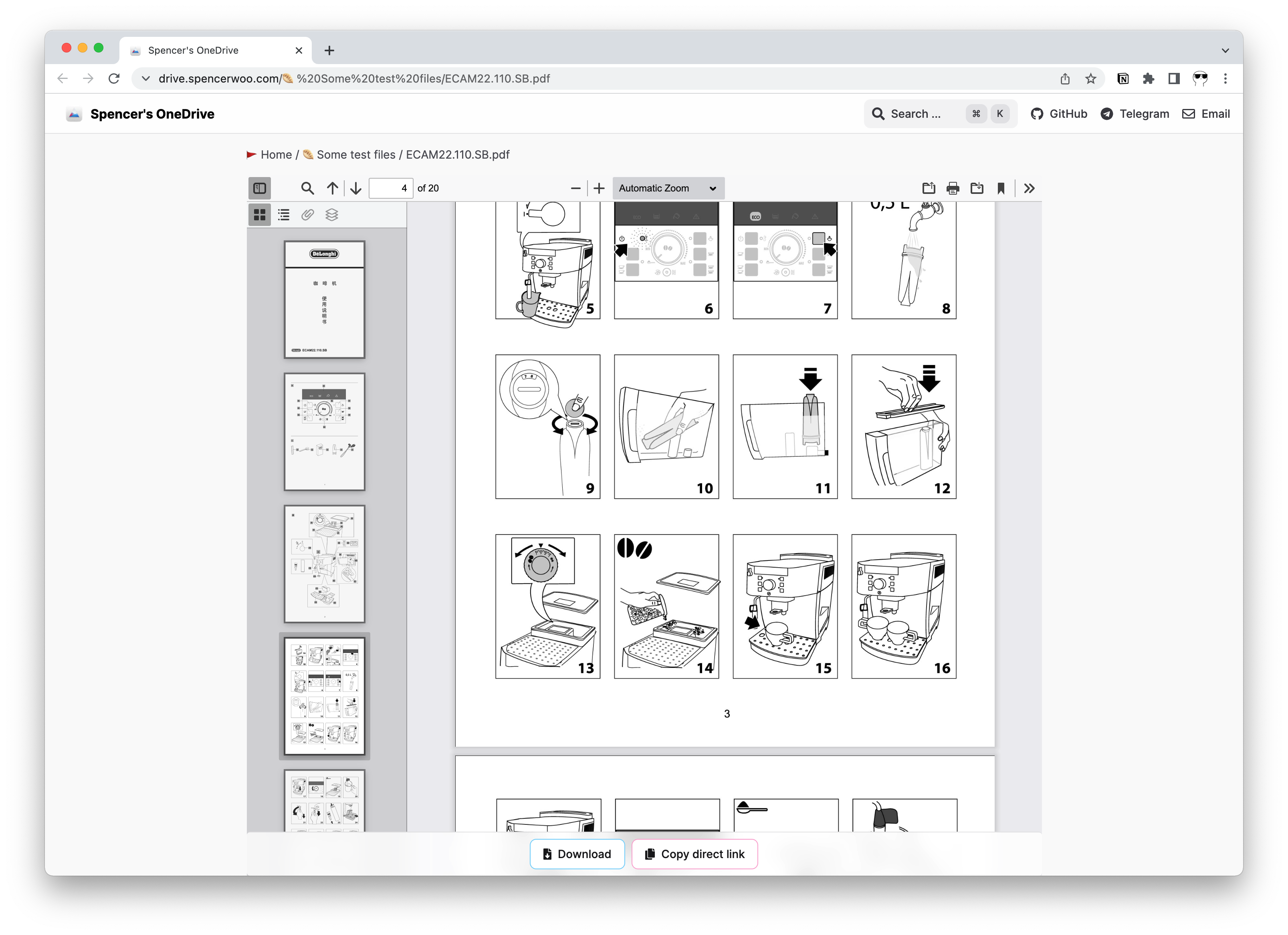Open the Search box
Viewport: 1288px width, 935px height.
pyautogui.click(x=940, y=114)
